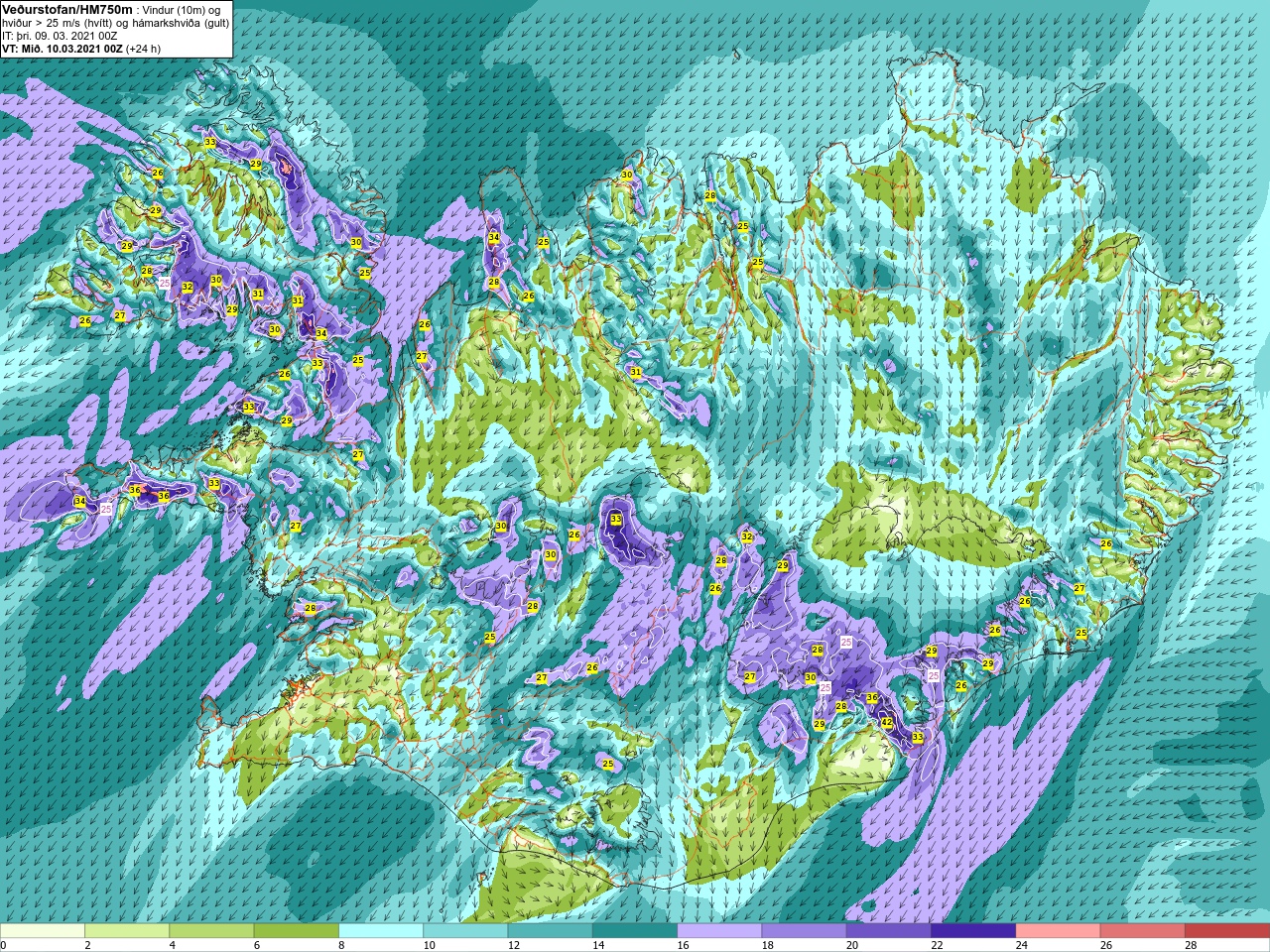This screenshot has height=952, width=1270.
Task: Click the 20–22 m/s violet legend swatch
Action: click(888, 931)
